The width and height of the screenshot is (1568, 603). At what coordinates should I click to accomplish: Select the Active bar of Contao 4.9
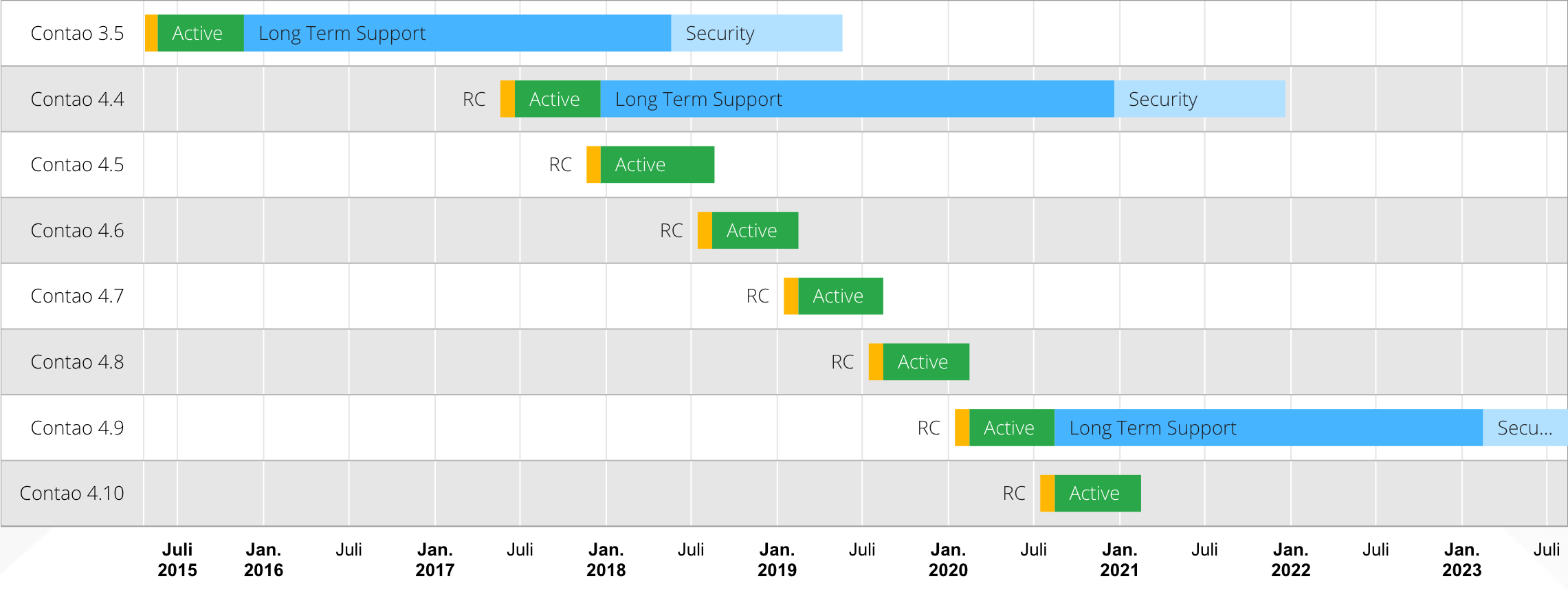coord(1012,428)
